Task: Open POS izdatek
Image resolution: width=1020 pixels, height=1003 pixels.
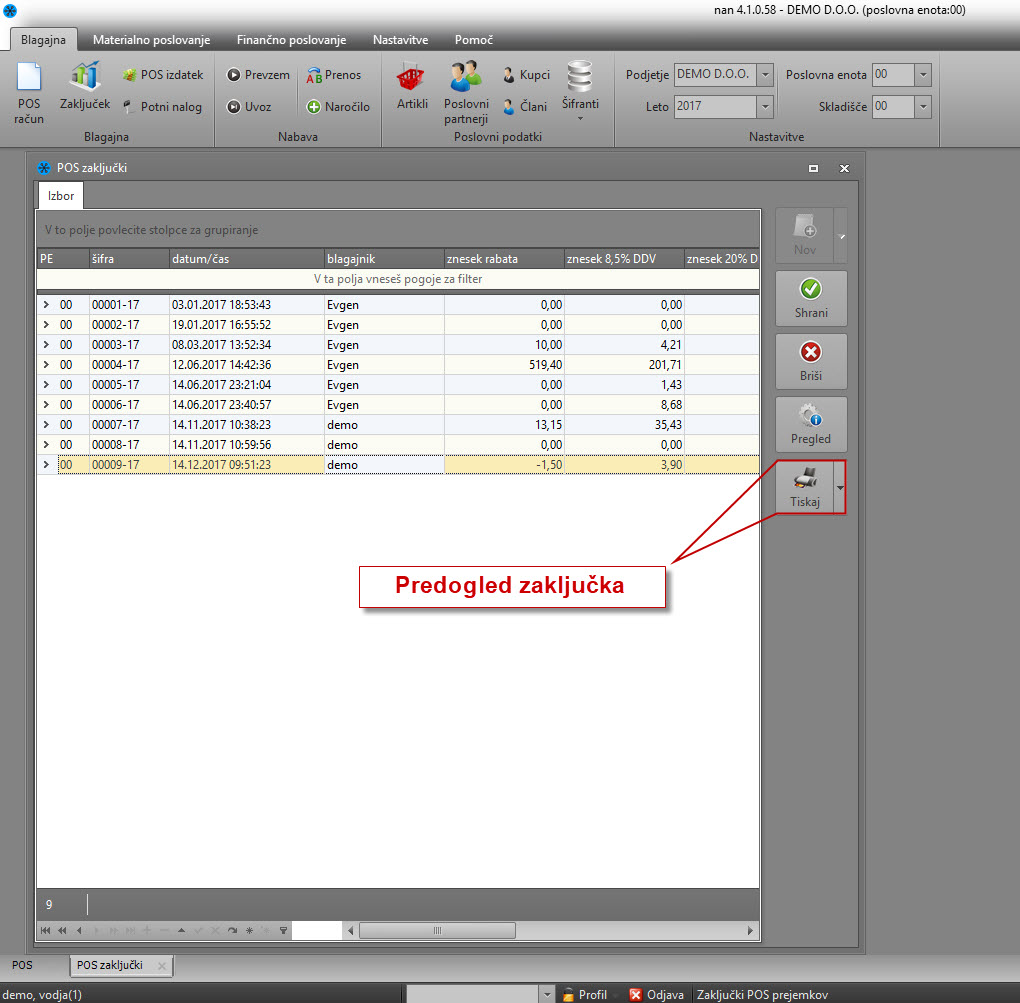Action: 163,75
